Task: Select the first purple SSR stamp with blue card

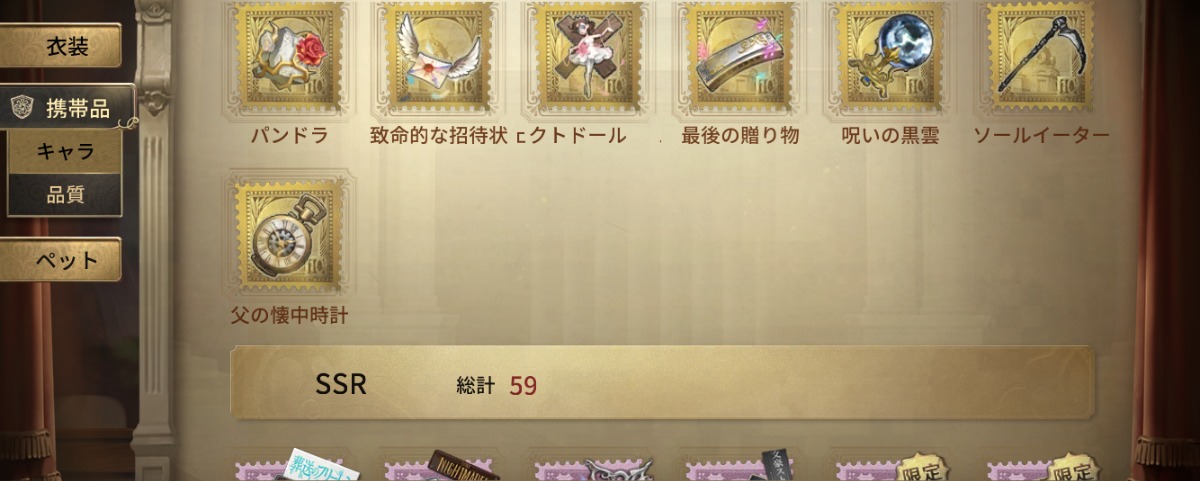Action: pyautogui.click(x=289, y=468)
